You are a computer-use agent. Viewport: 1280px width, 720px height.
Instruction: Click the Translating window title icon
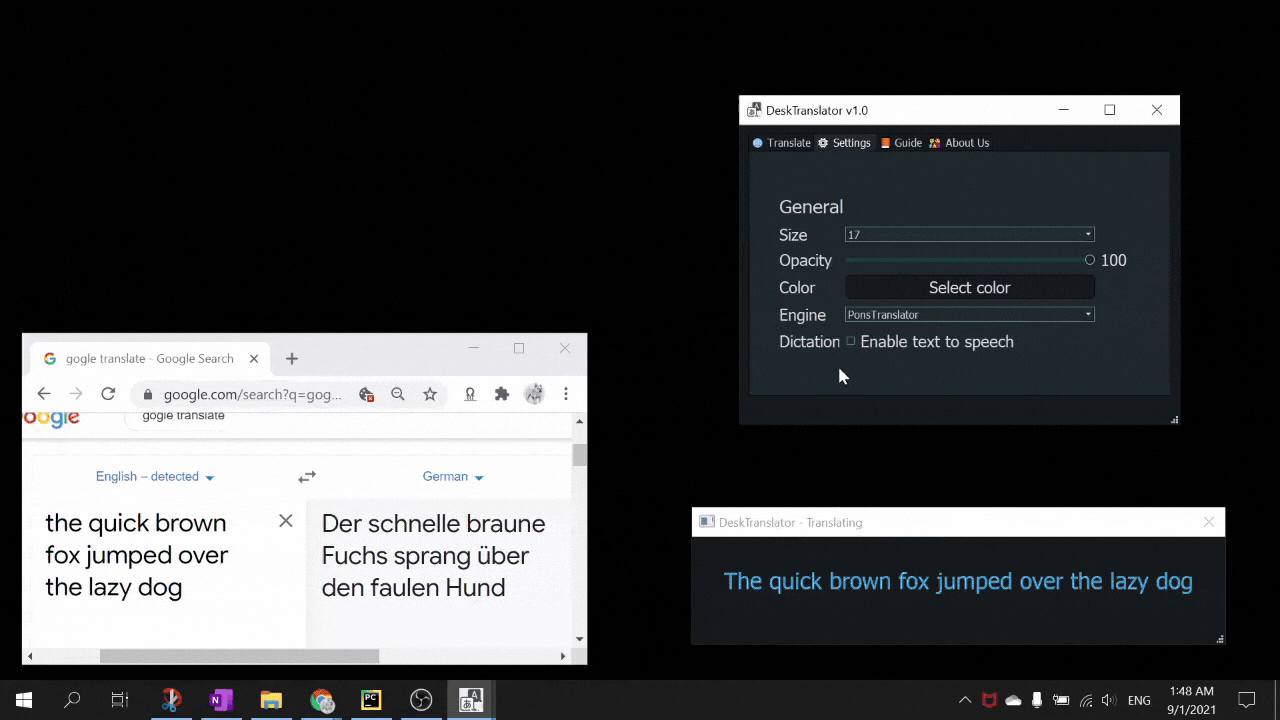coord(706,522)
